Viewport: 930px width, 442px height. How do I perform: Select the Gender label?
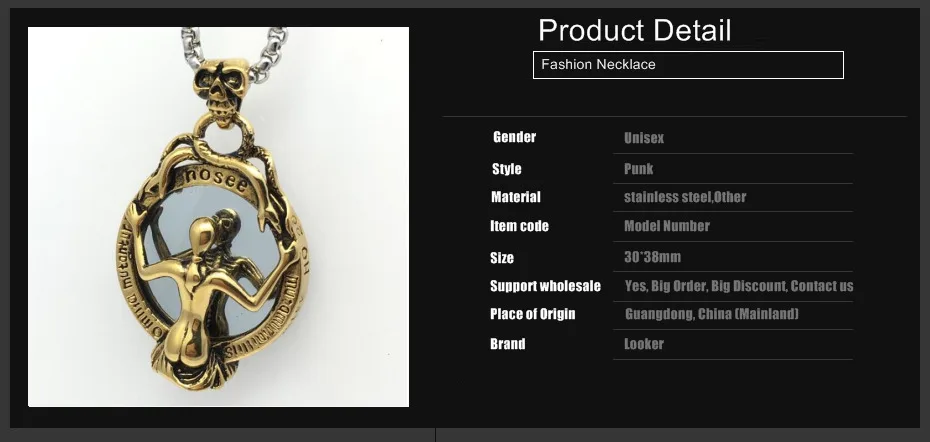point(514,137)
